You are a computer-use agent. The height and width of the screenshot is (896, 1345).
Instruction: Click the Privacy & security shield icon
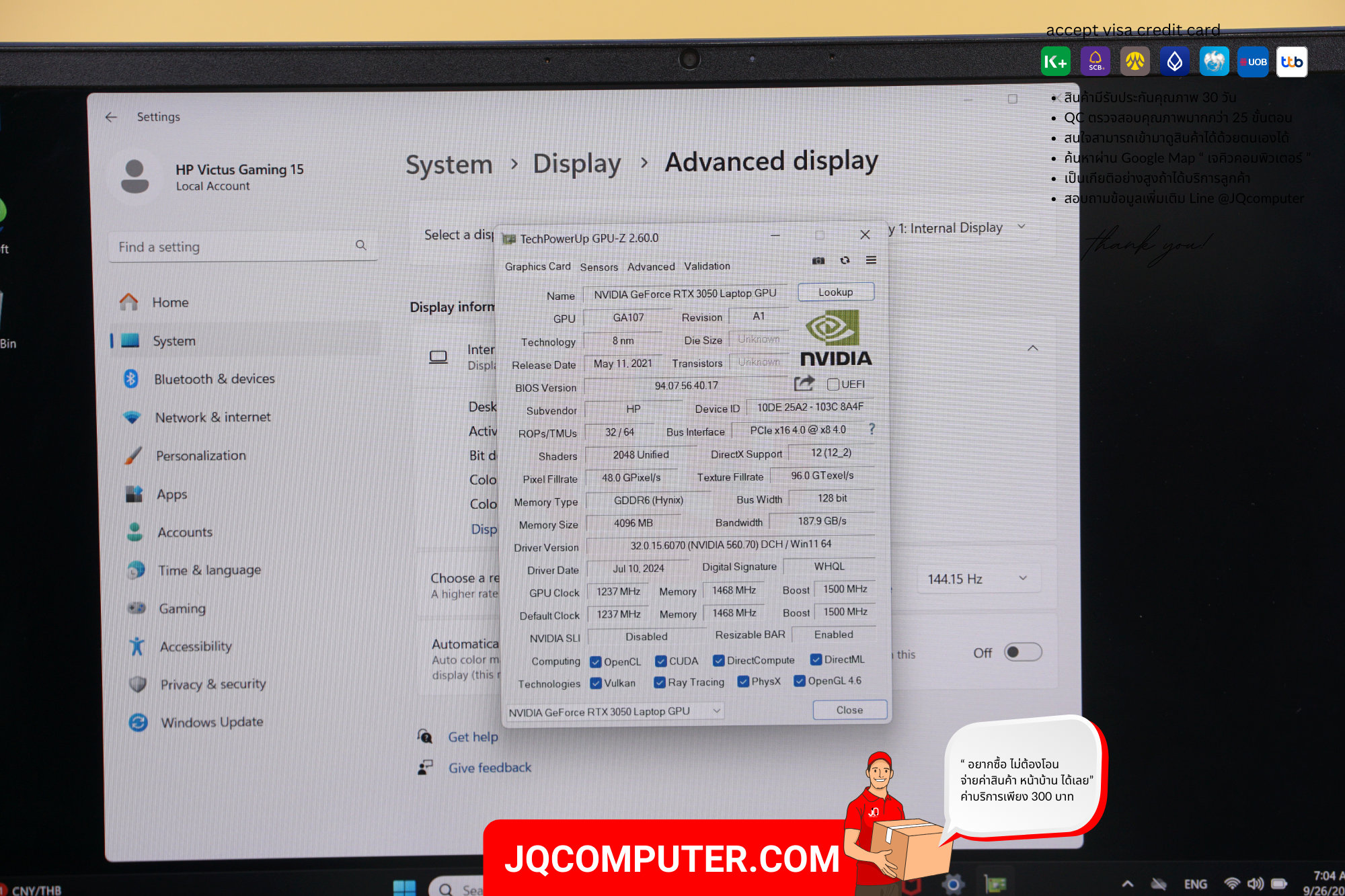click(138, 684)
